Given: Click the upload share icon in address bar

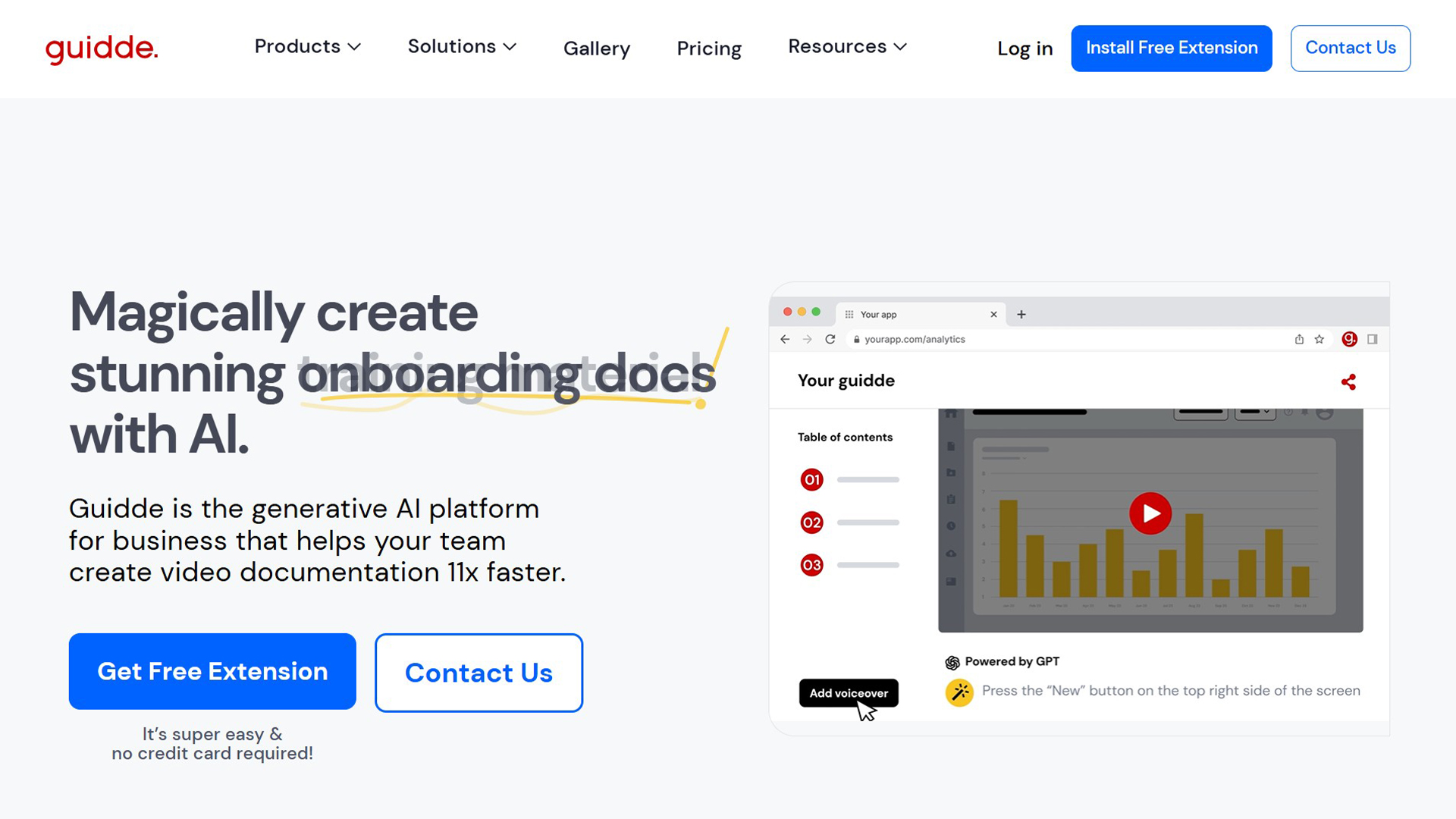Looking at the screenshot, I should tap(1299, 340).
